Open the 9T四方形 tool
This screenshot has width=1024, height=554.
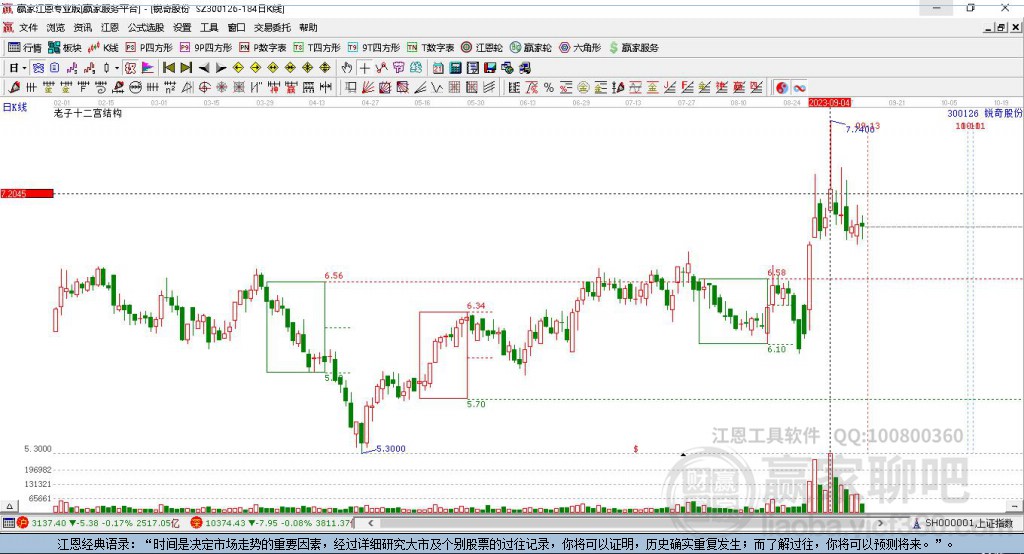tap(374, 48)
